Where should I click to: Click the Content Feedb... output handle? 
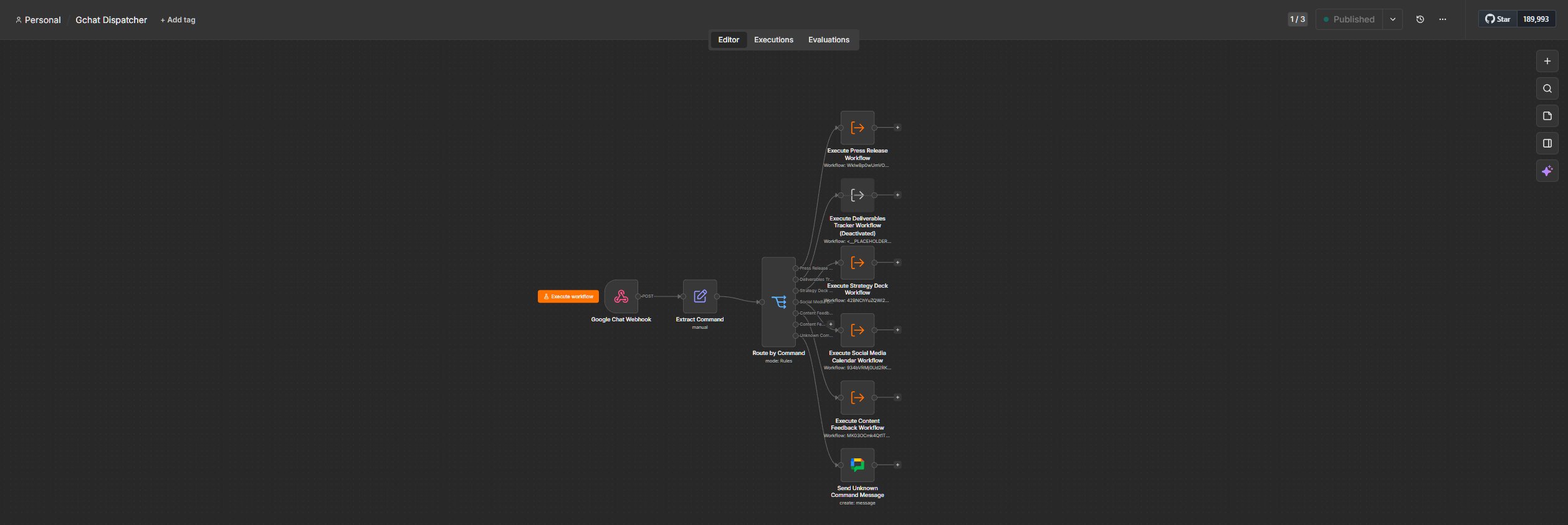(x=796, y=313)
